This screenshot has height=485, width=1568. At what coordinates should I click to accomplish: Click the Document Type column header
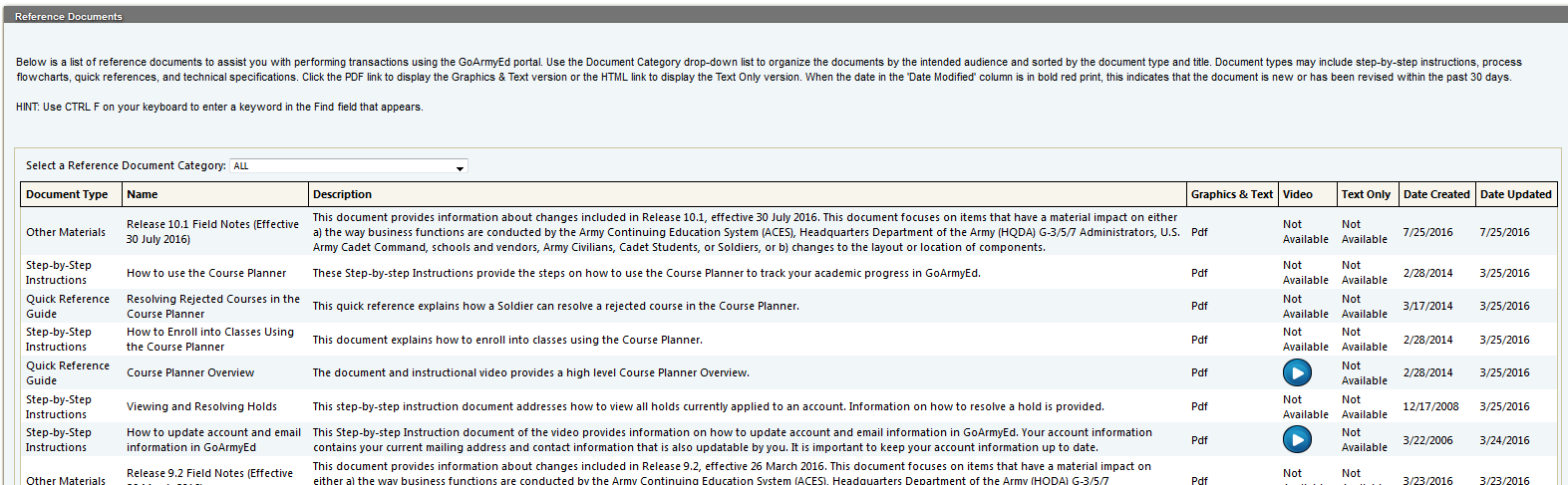pos(71,194)
